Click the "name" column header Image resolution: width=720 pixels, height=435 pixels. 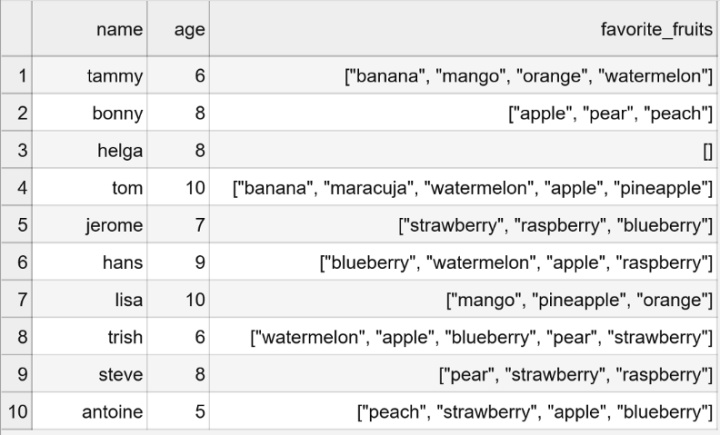[x=119, y=31]
